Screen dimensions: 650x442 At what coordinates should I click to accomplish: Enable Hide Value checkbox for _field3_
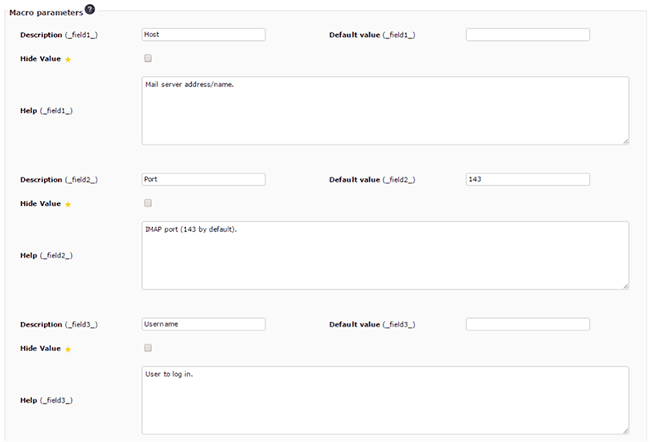(148, 348)
